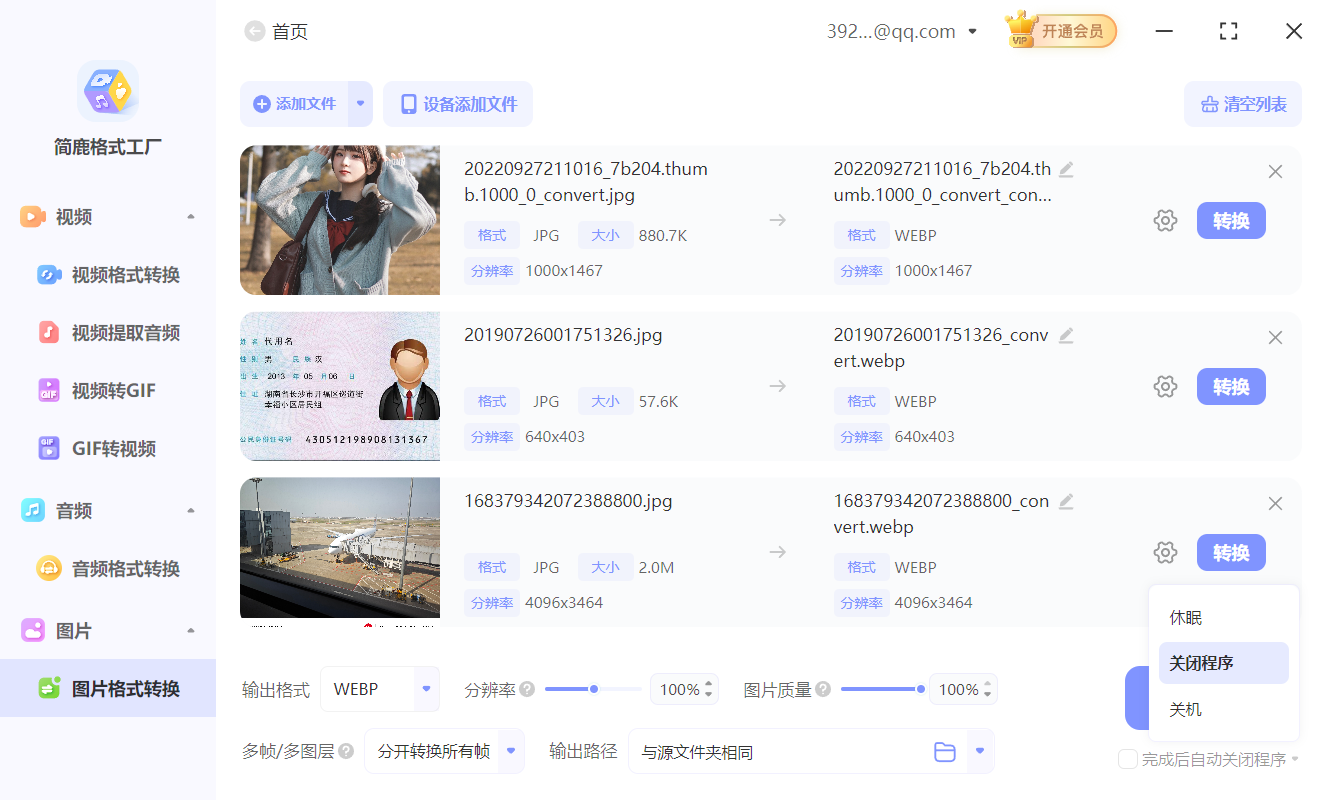Click the rename pencil for 20190726001751326_convert.webp

pos(1066,335)
